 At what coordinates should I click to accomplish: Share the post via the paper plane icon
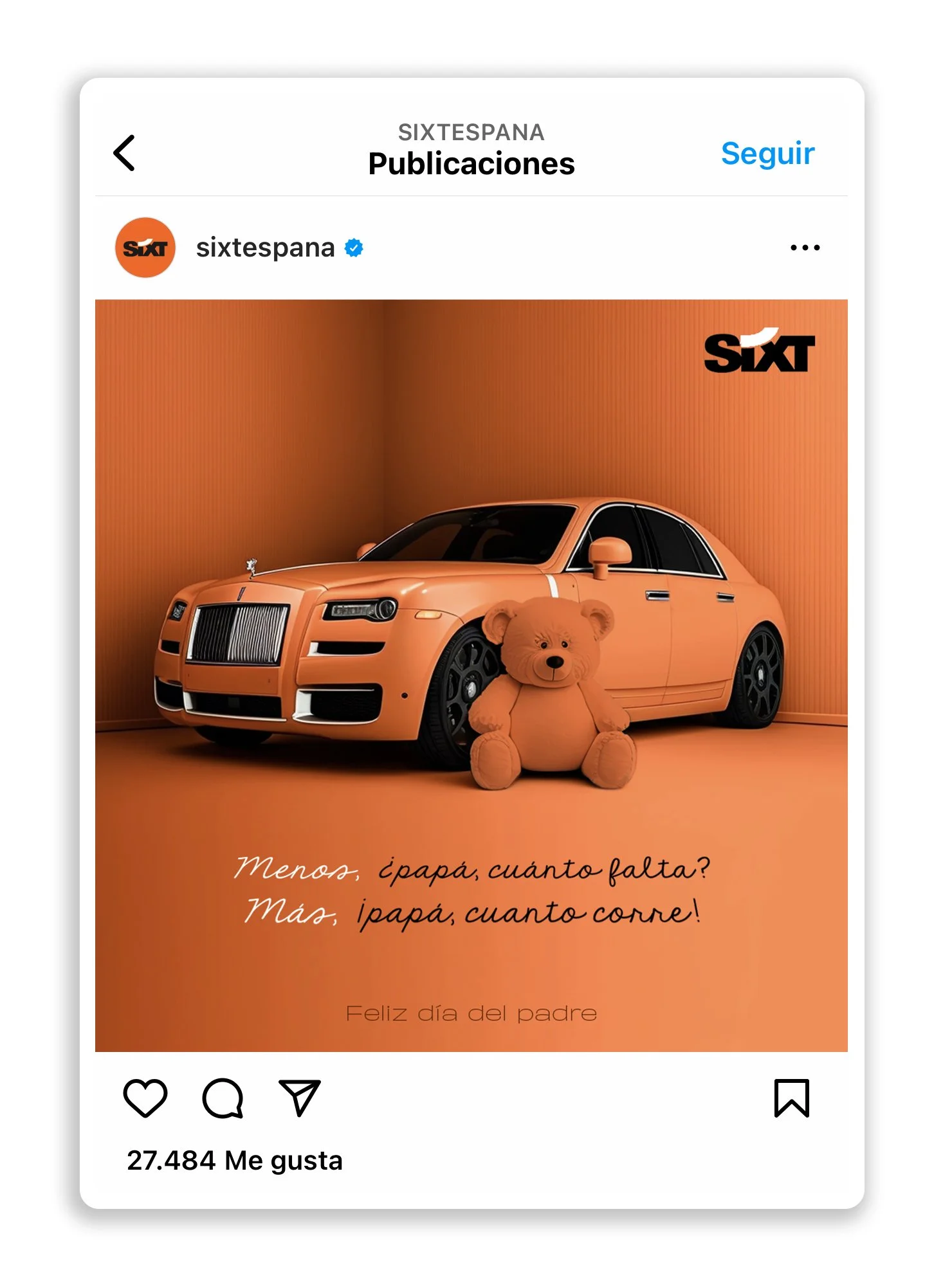pos(300,1098)
